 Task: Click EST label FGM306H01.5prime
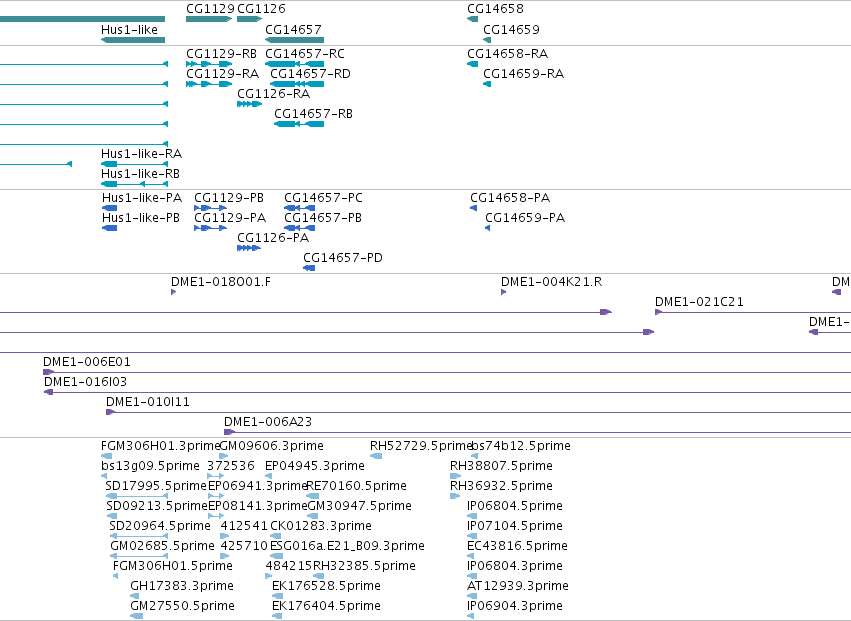(173, 567)
